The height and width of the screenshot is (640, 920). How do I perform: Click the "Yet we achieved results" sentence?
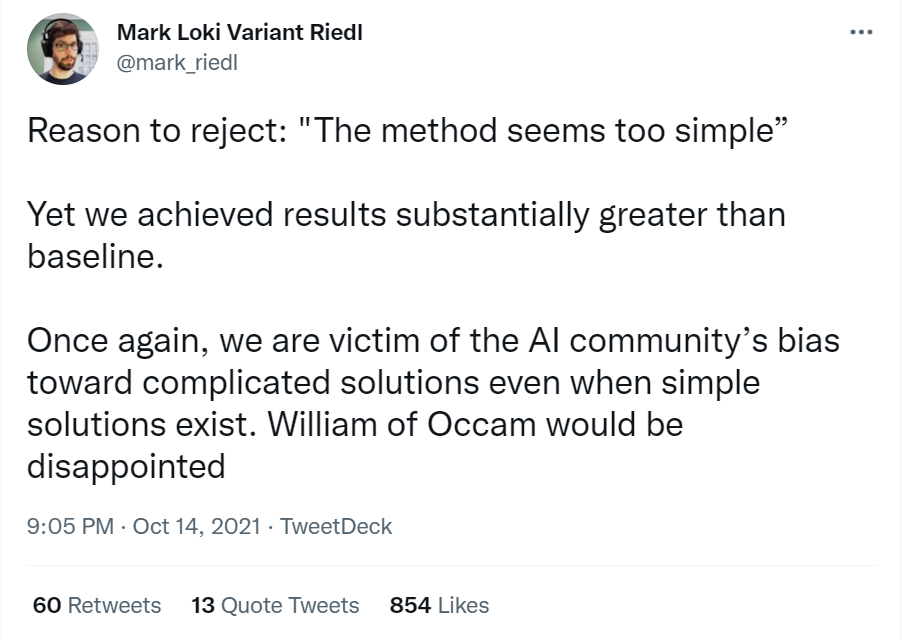coord(405,215)
